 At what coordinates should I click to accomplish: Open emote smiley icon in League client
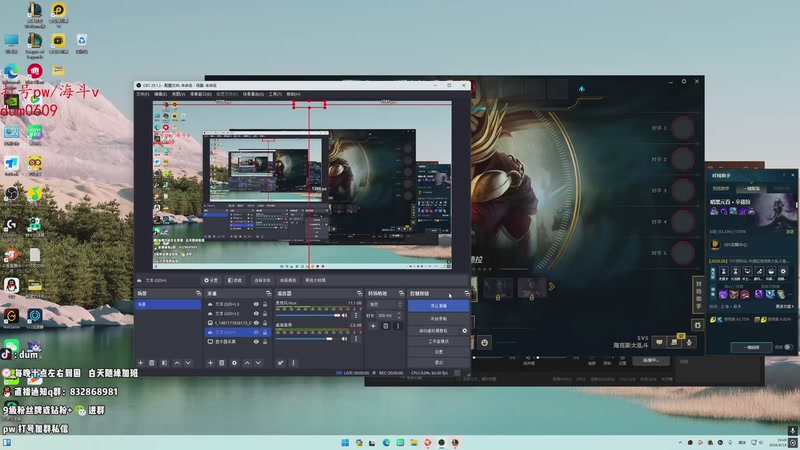click(x=484, y=342)
